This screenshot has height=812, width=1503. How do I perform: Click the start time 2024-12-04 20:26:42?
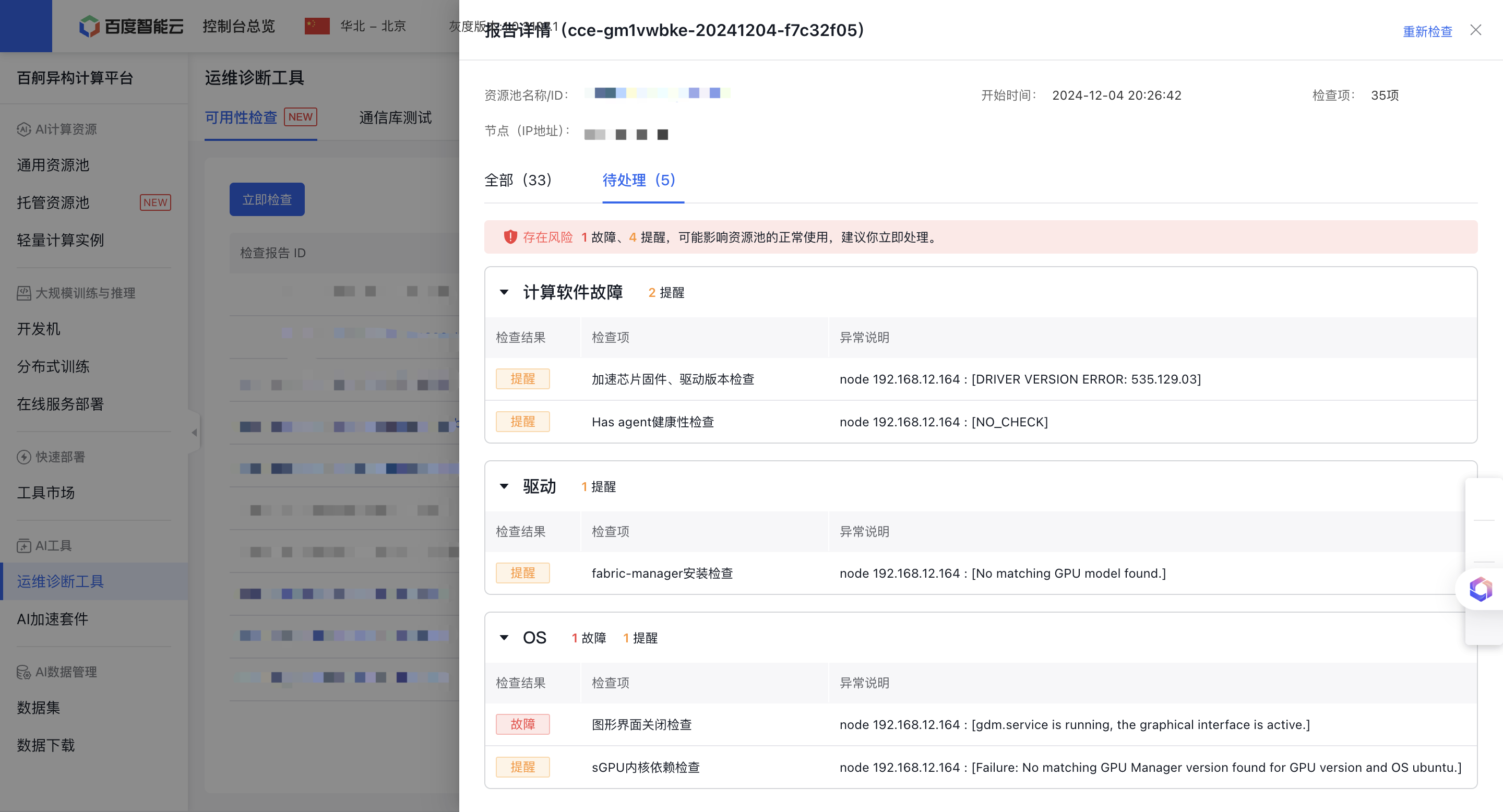pos(1117,95)
